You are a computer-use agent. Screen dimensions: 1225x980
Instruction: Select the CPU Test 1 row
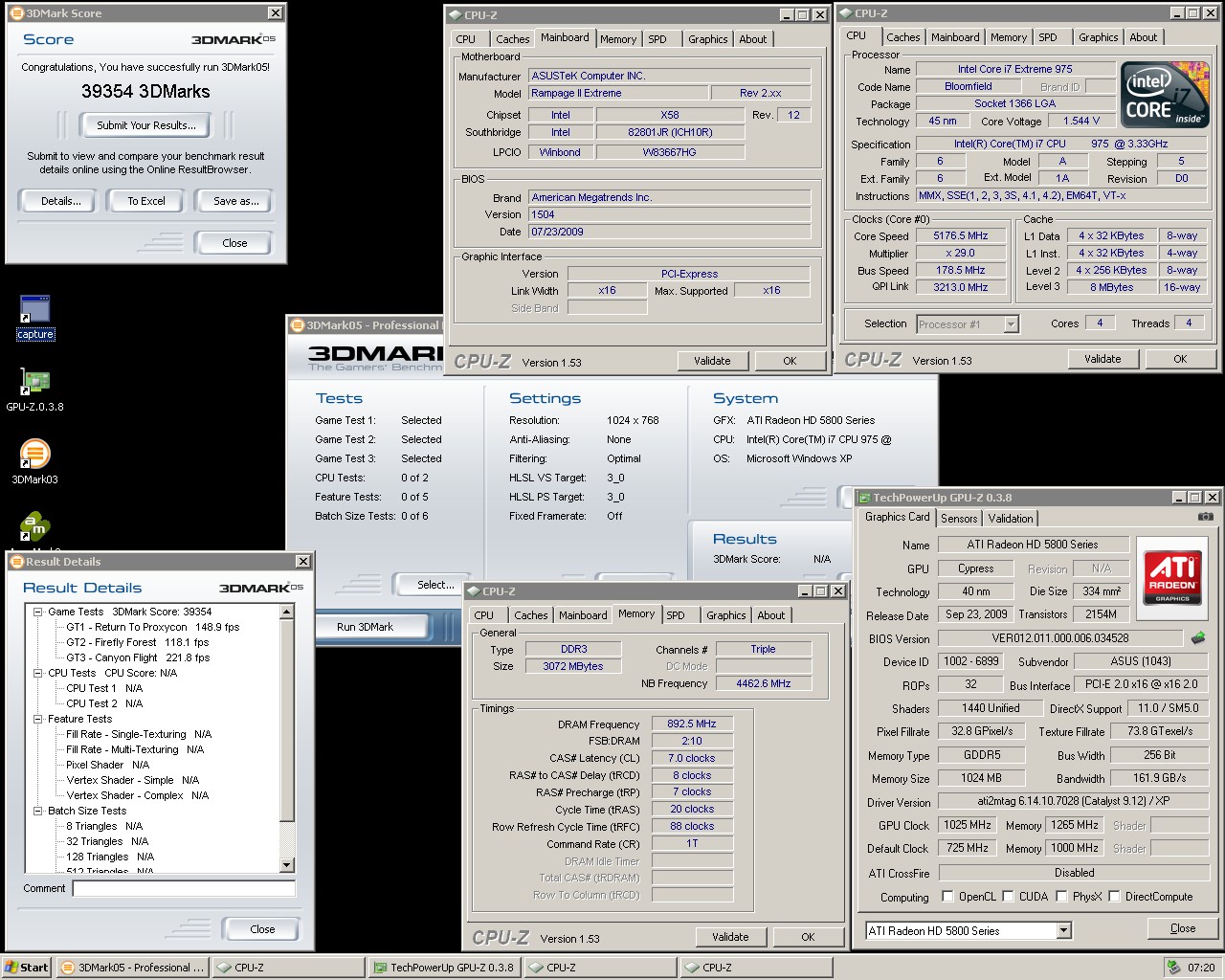click(x=104, y=688)
